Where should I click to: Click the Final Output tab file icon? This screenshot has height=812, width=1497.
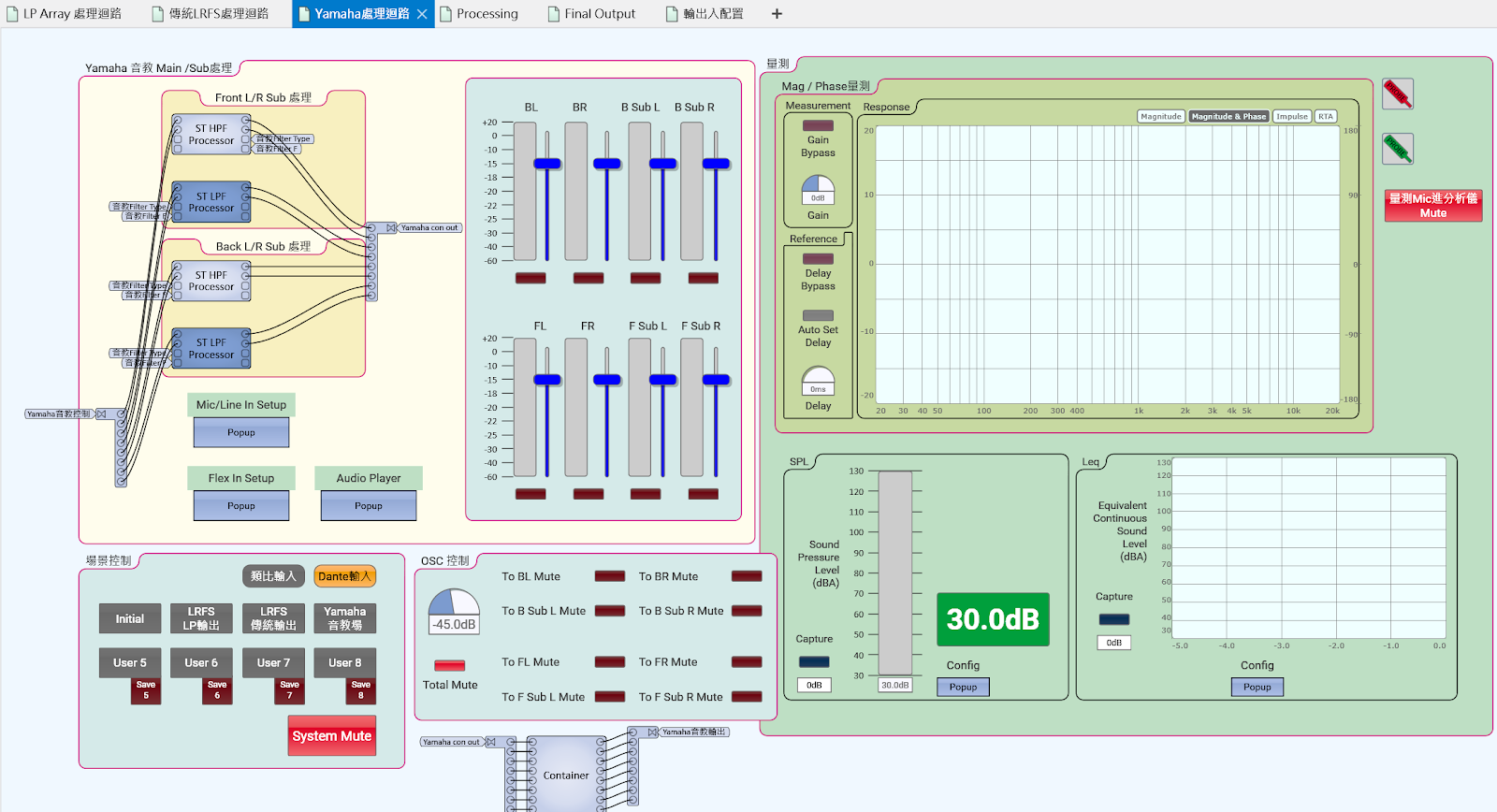click(x=554, y=14)
